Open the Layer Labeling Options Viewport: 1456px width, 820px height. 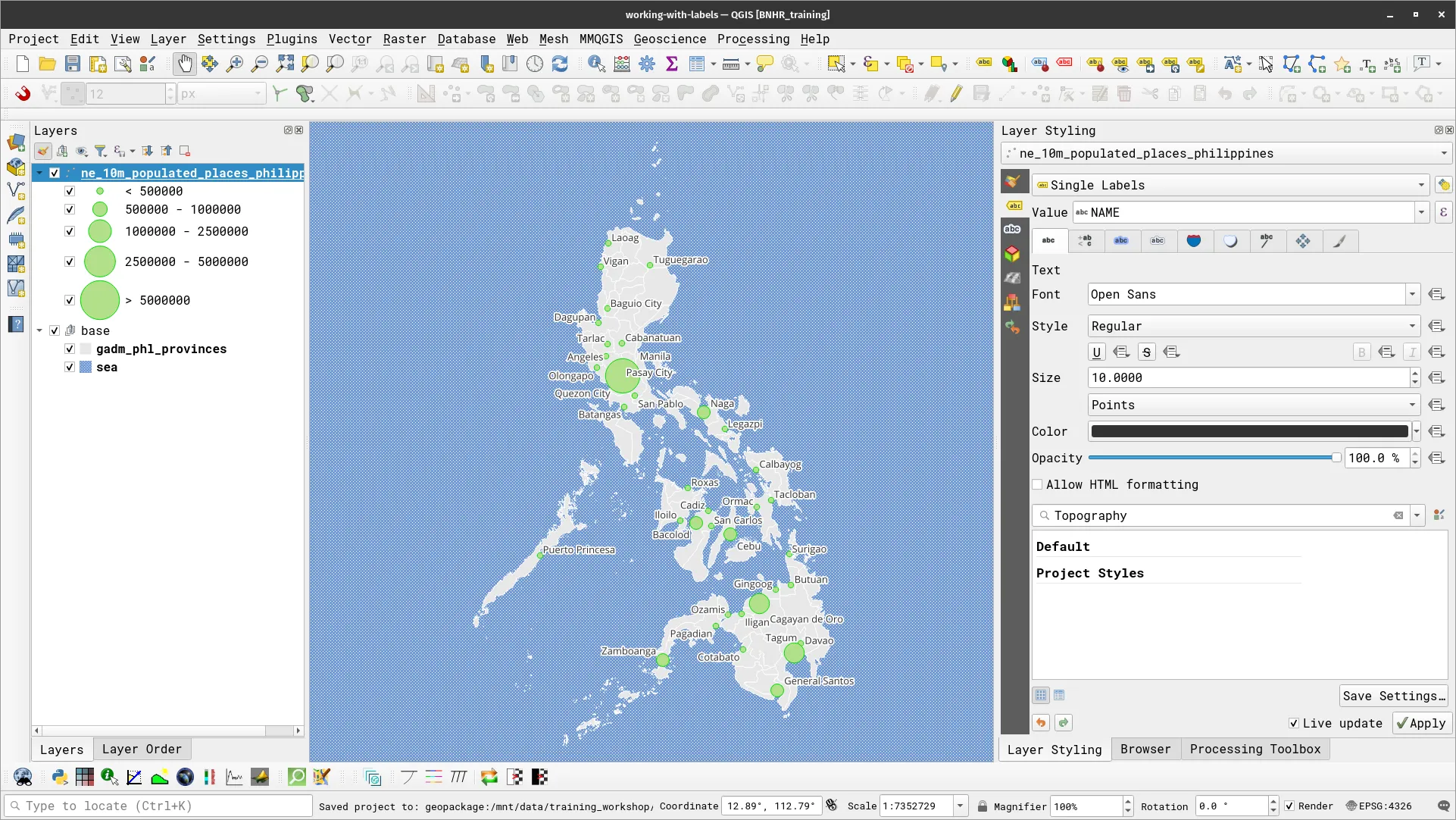(x=983, y=64)
